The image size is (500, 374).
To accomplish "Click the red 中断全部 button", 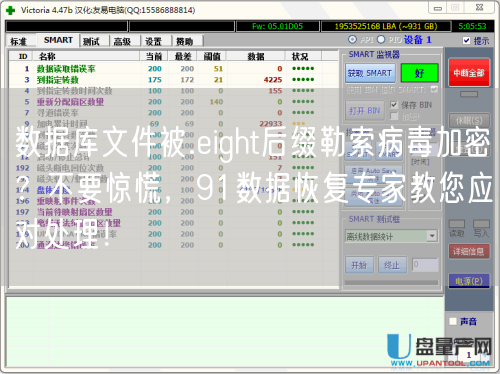I will (x=469, y=73).
